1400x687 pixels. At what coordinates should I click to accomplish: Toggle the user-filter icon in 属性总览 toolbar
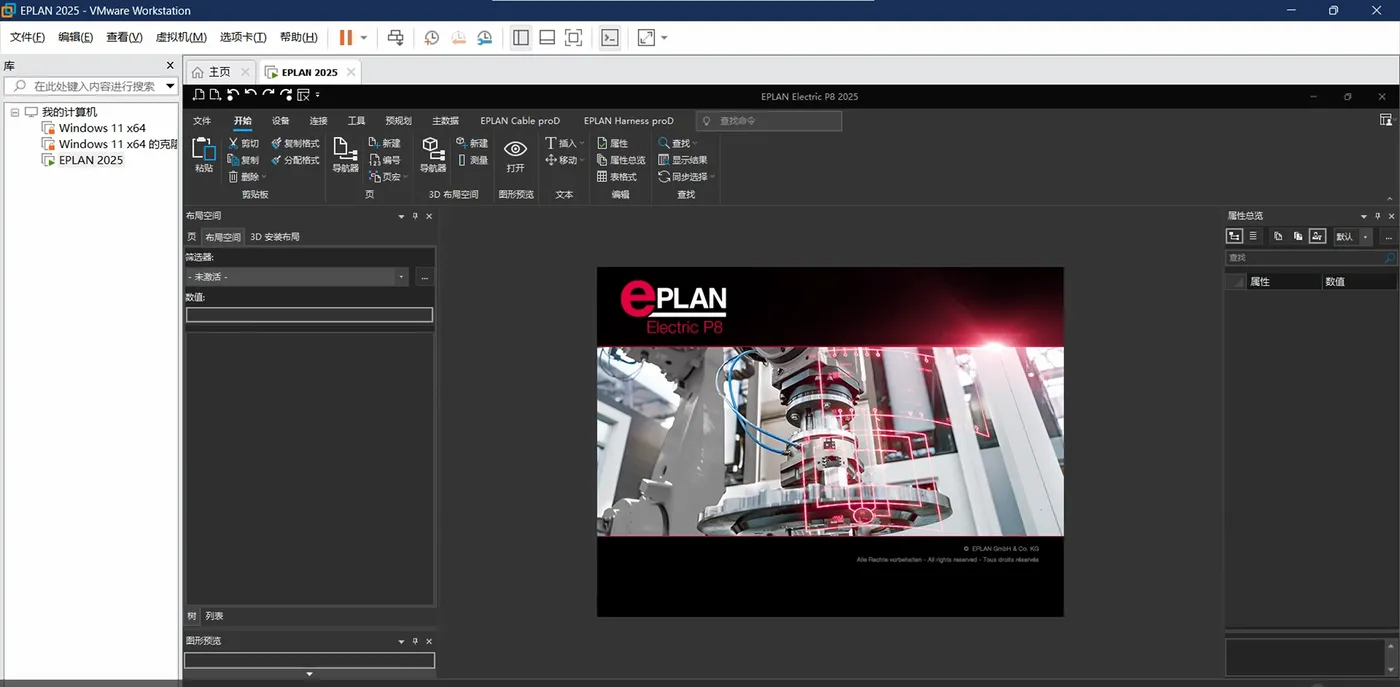(1318, 236)
